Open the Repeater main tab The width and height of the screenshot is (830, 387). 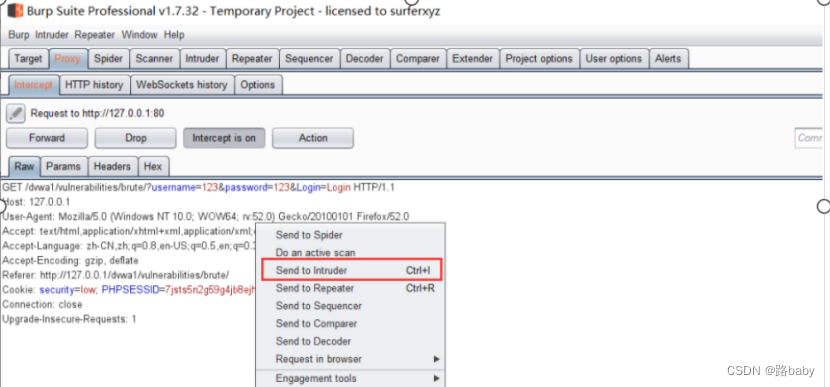point(252,59)
